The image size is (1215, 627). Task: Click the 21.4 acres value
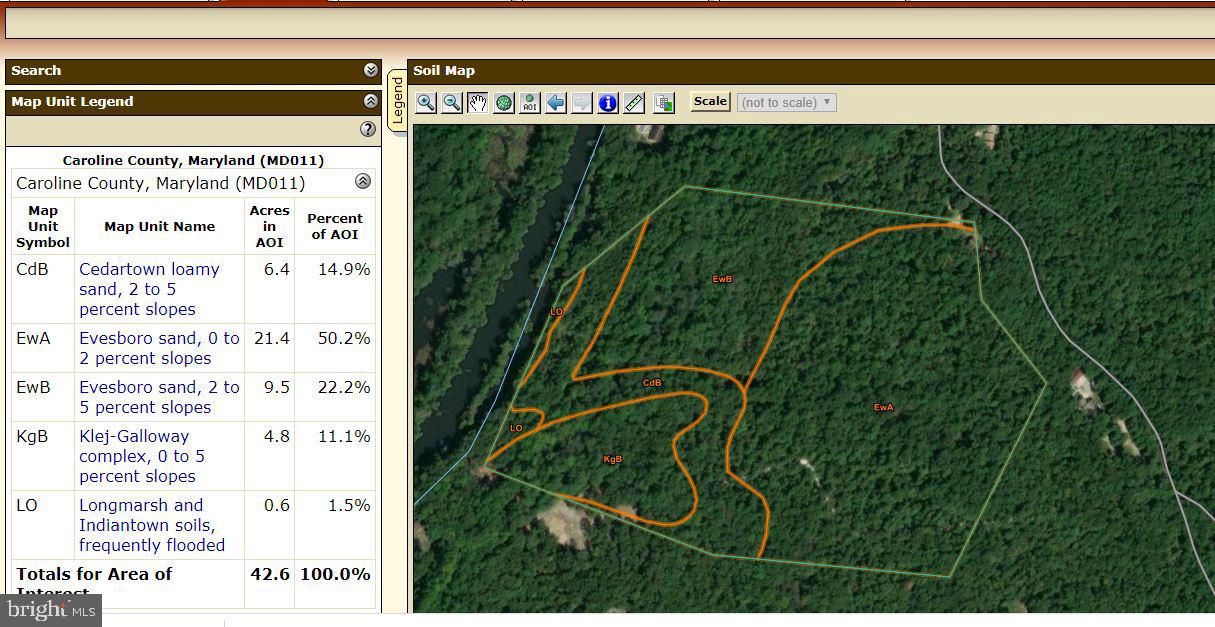click(x=272, y=338)
